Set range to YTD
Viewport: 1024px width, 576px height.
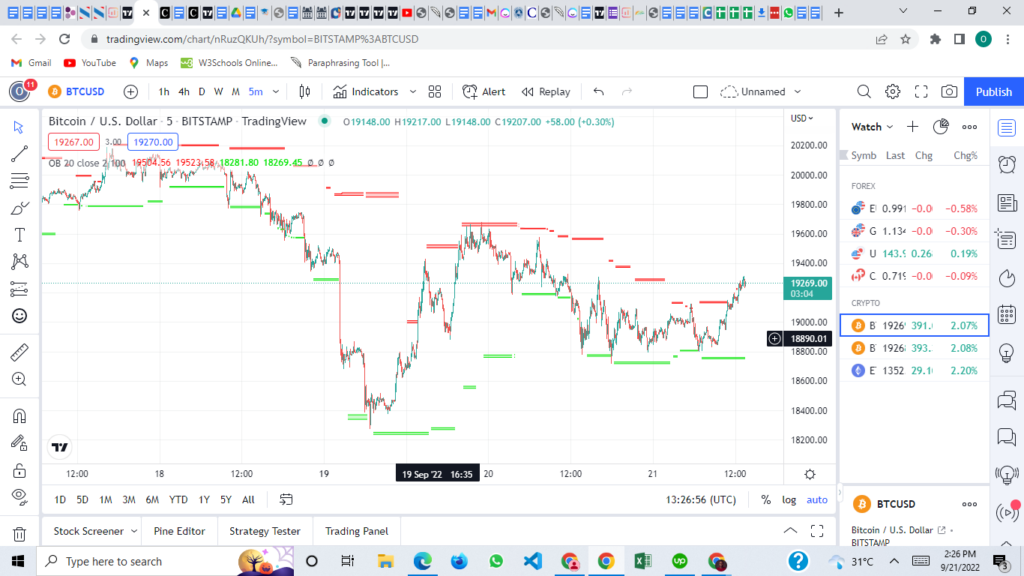coord(178,500)
